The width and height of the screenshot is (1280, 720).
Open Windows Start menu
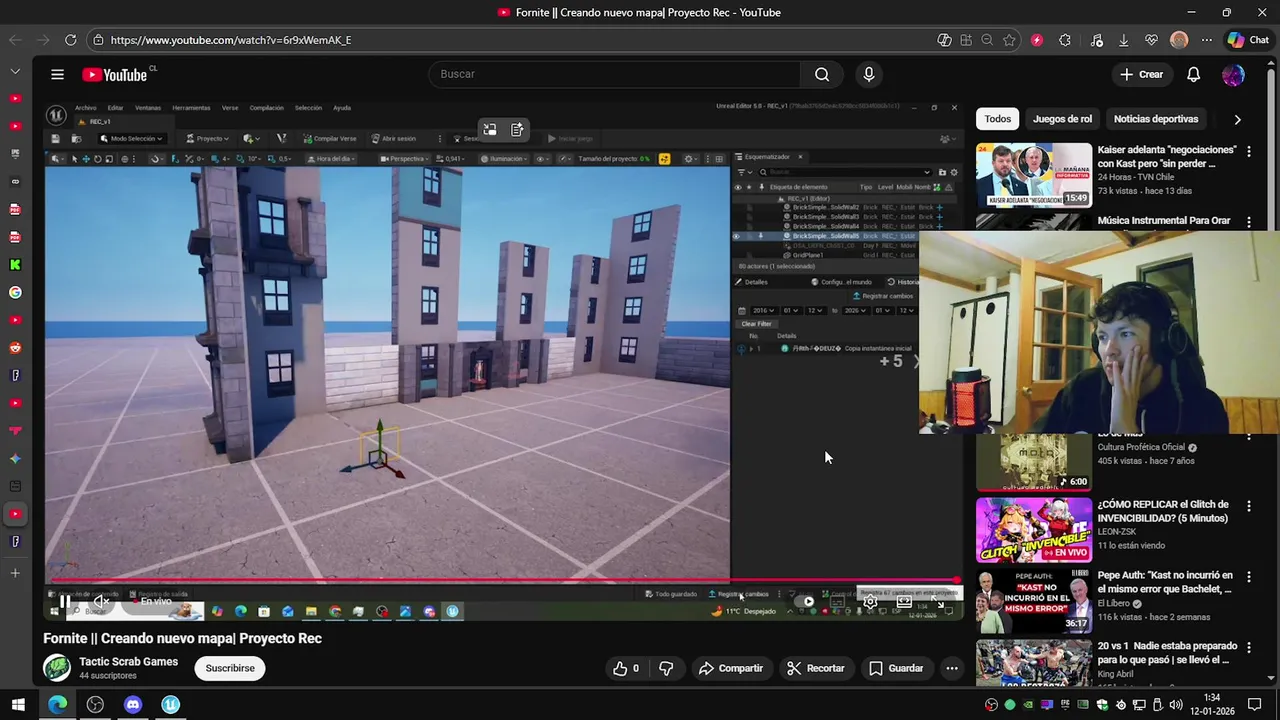click(18, 704)
